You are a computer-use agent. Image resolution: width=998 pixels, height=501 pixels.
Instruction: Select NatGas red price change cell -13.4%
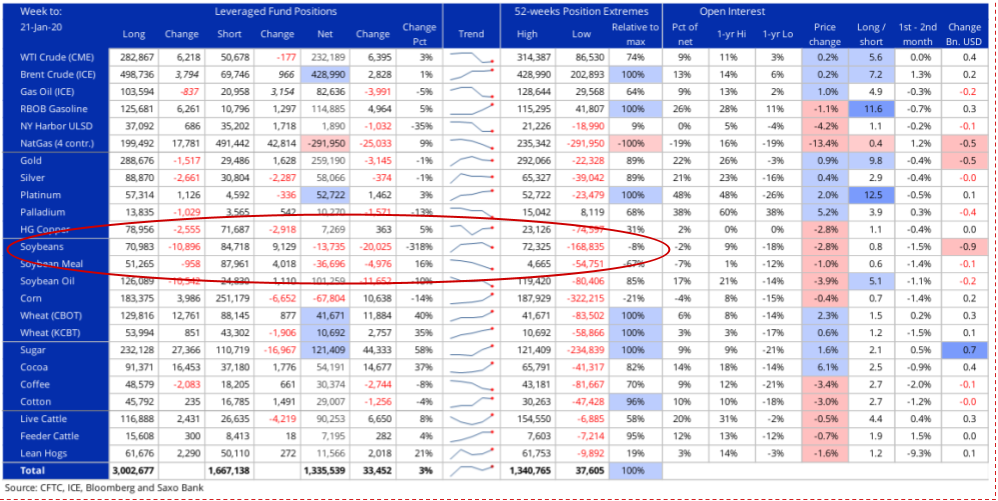824,143
